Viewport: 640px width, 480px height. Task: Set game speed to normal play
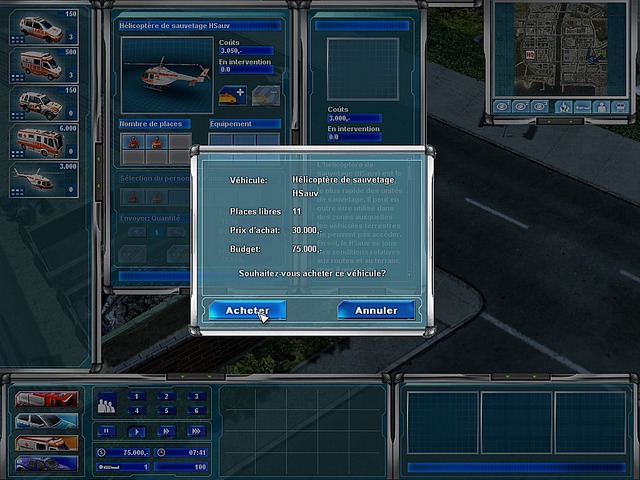click(x=136, y=431)
